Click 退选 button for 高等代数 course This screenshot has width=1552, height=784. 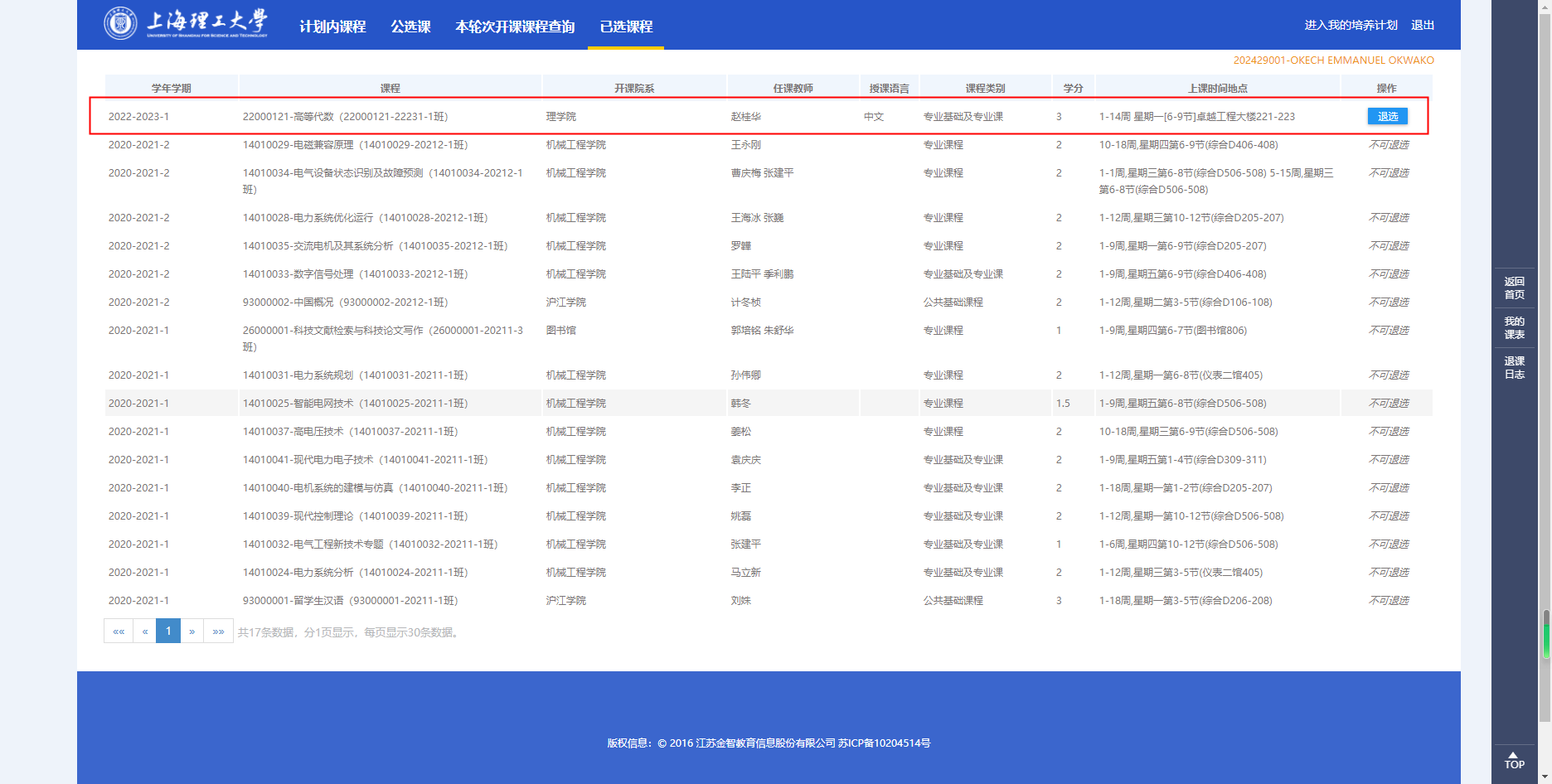coord(1387,117)
